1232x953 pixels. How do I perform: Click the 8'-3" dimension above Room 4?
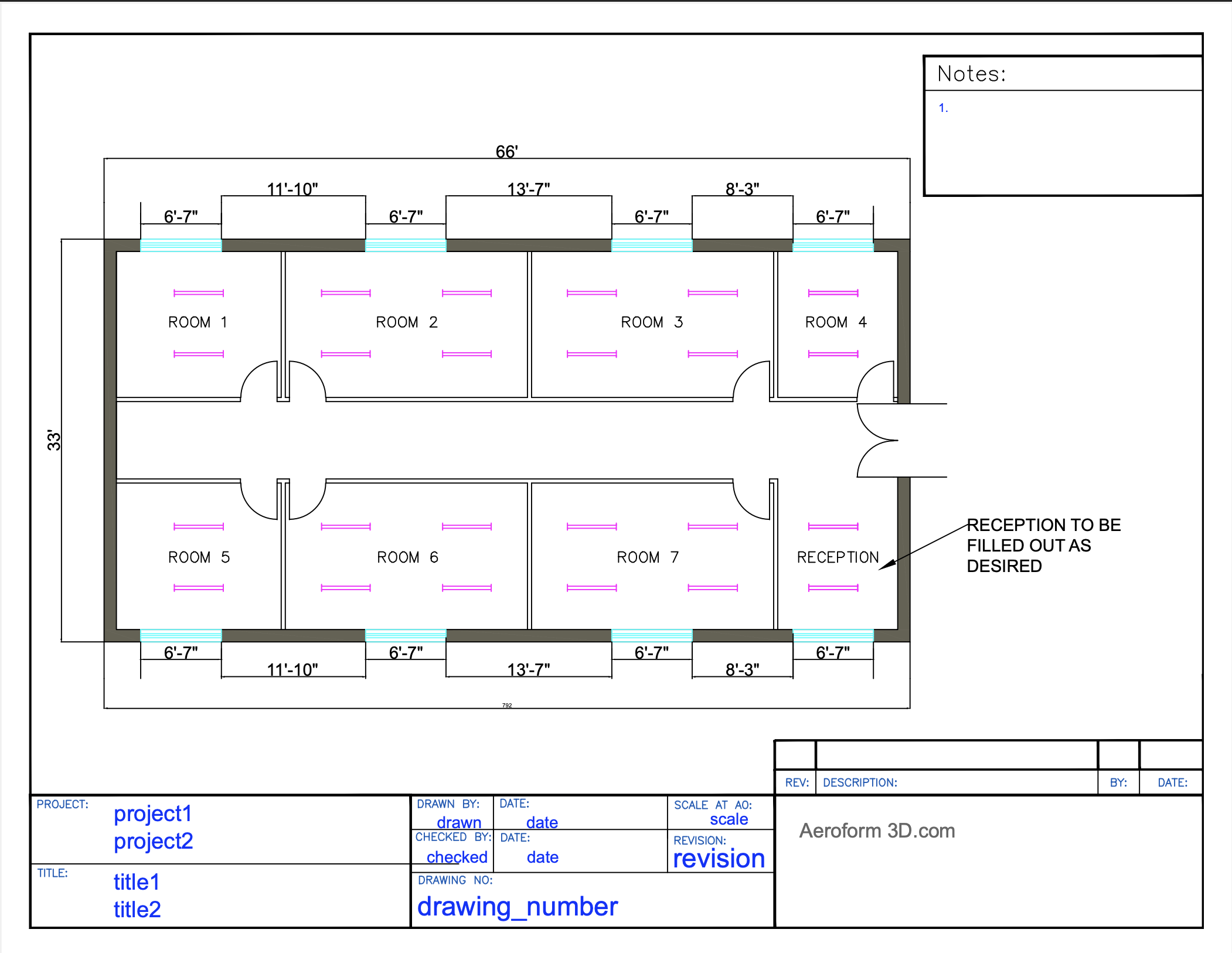click(x=743, y=189)
